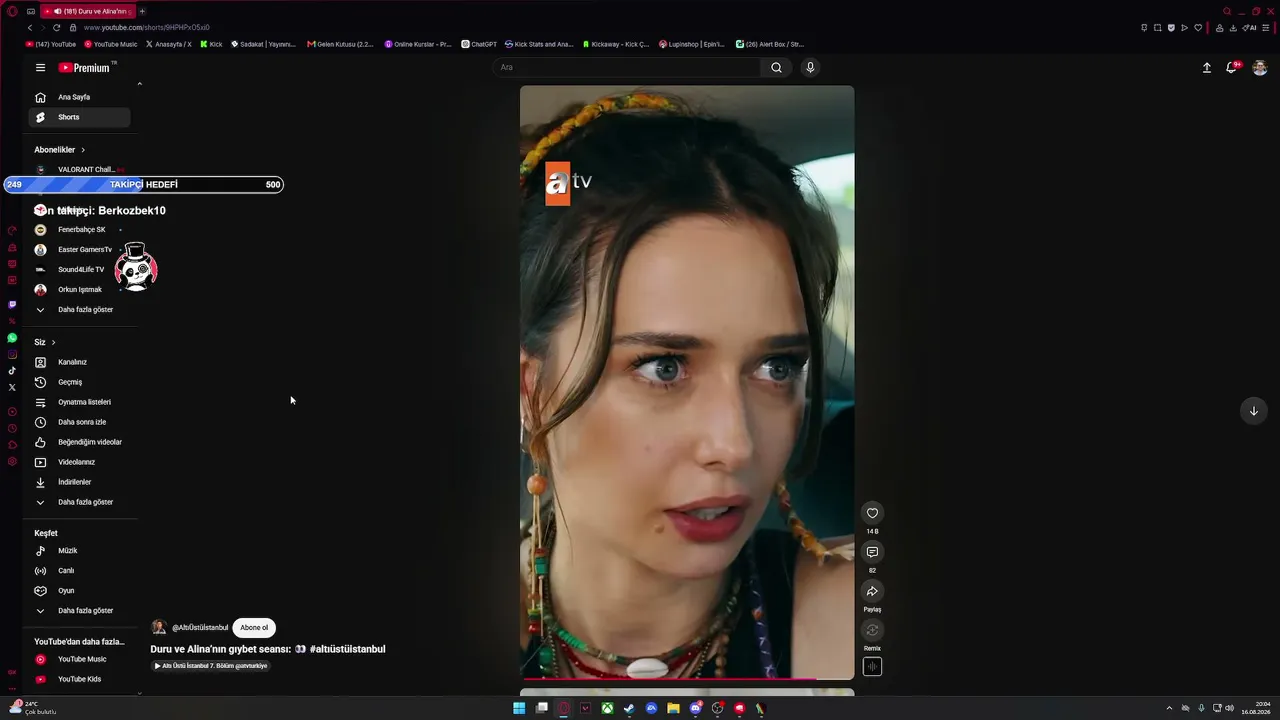This screenshot has width=1280, height=720.
Task: Open the comments on this Short
Action: point(872,552)
